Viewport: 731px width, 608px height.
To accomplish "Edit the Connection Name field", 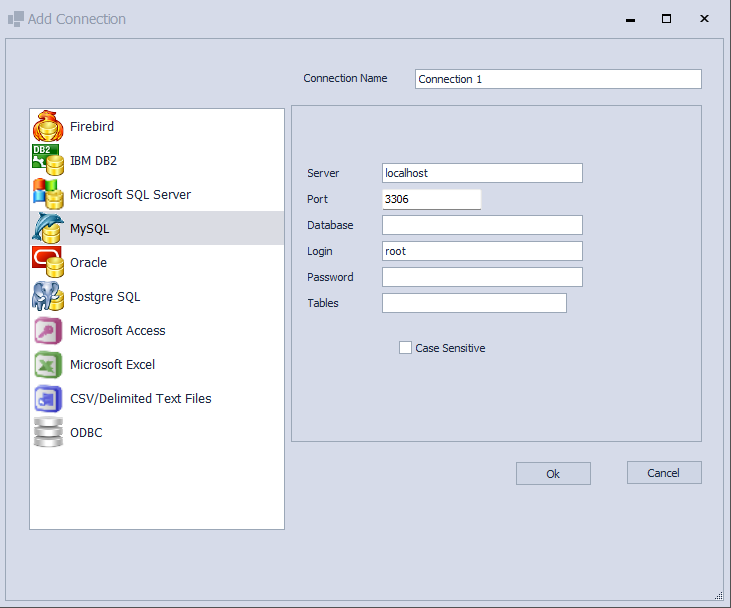I will (558, 79).
